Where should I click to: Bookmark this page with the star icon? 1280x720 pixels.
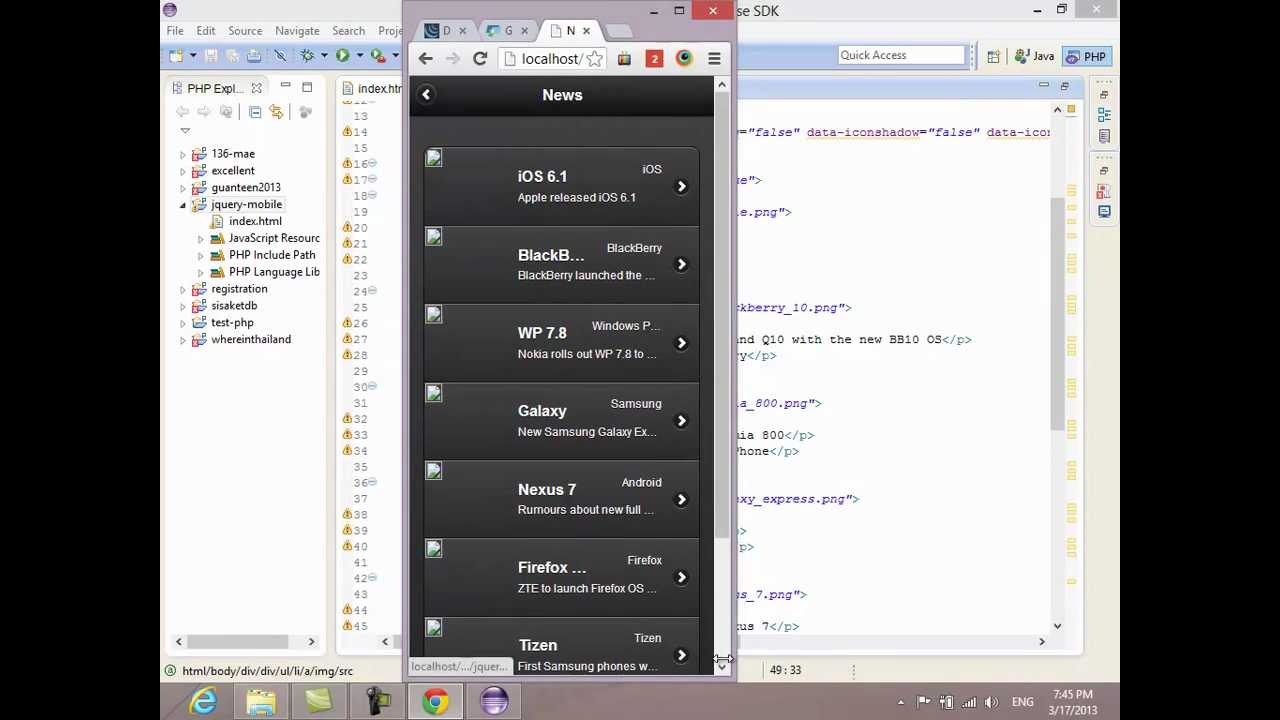pyautogui.click(x=595, y=59)
